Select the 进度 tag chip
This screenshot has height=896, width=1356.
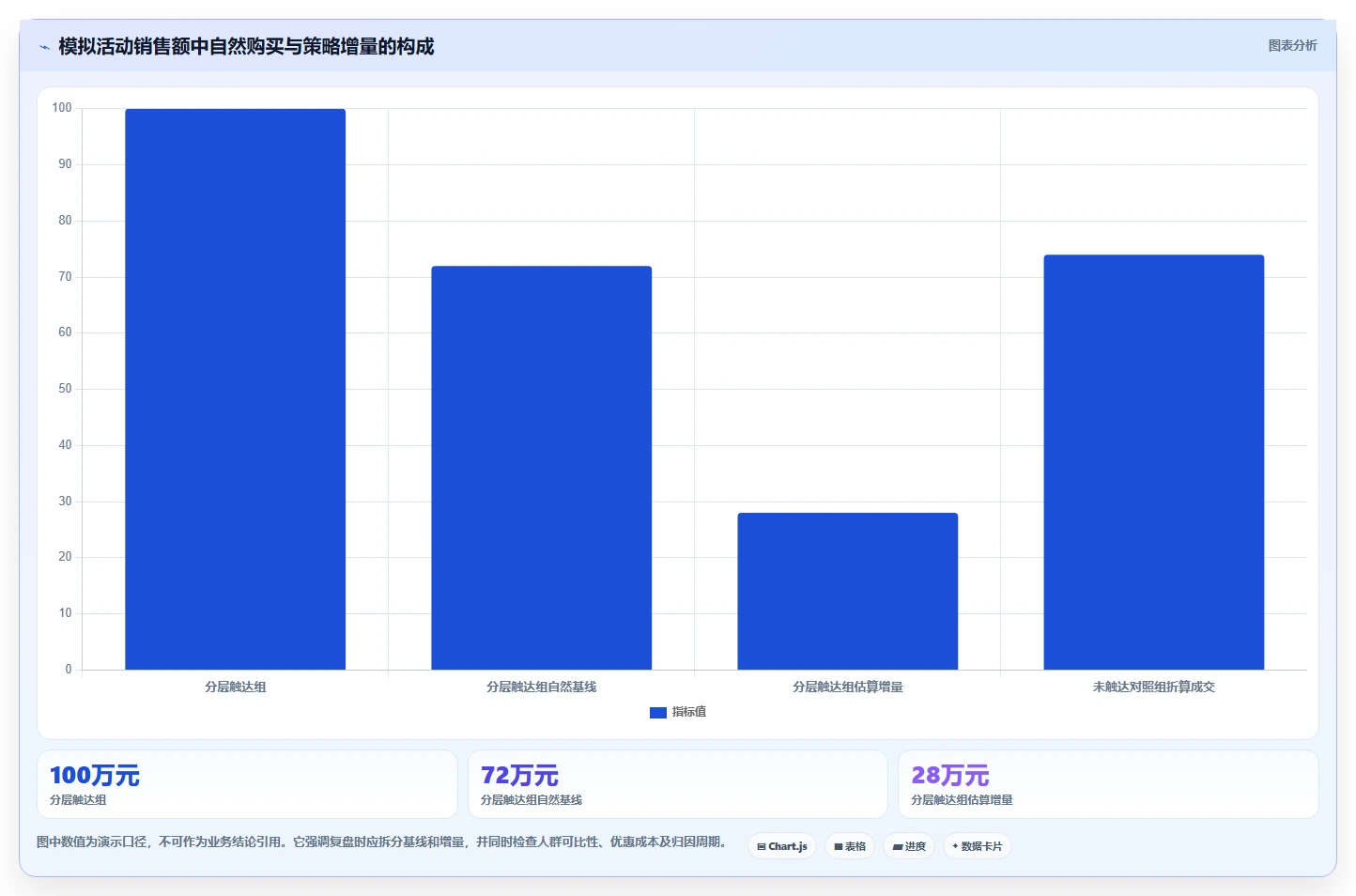pyautogui.click(x=909, y=846)
